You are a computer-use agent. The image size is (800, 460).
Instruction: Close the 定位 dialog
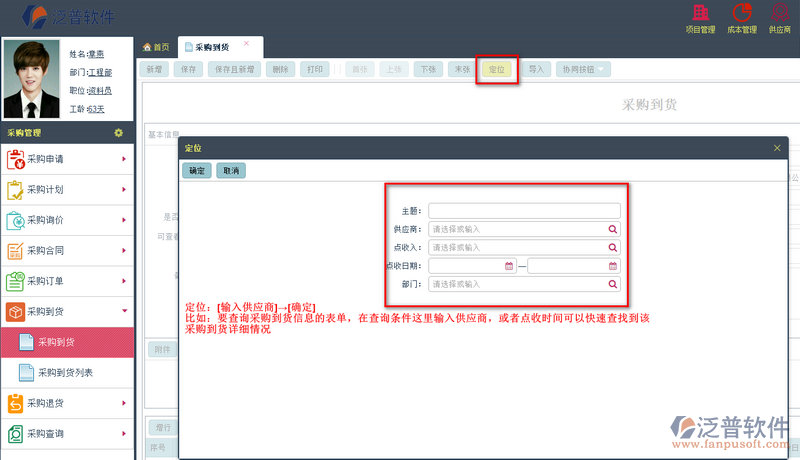coord(777,148)
